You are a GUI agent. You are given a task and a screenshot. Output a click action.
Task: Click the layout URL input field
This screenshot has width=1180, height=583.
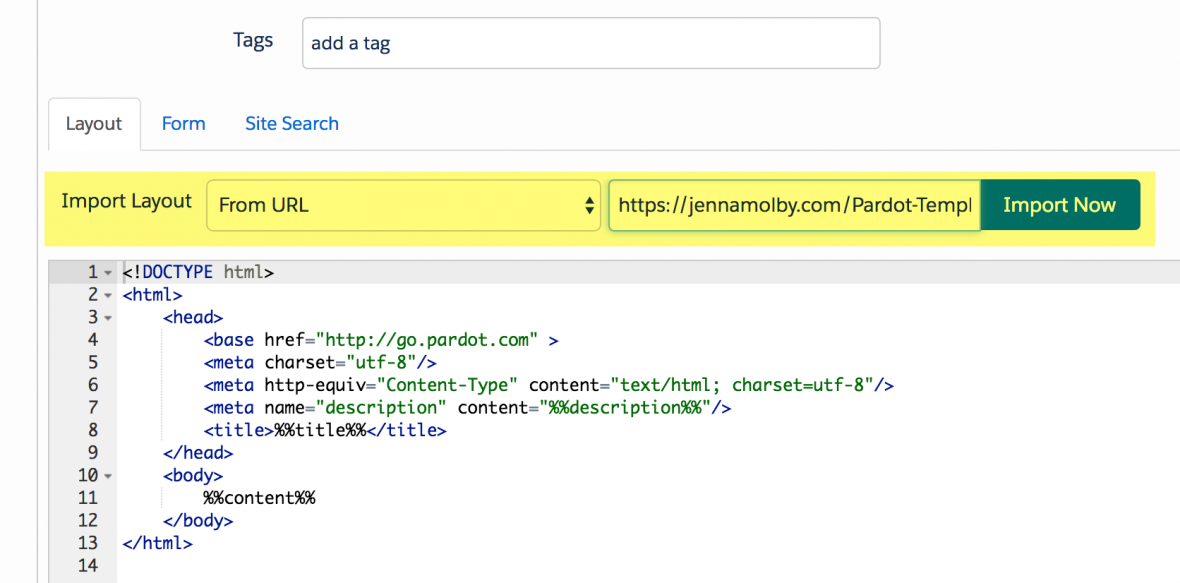click(794, 205)
